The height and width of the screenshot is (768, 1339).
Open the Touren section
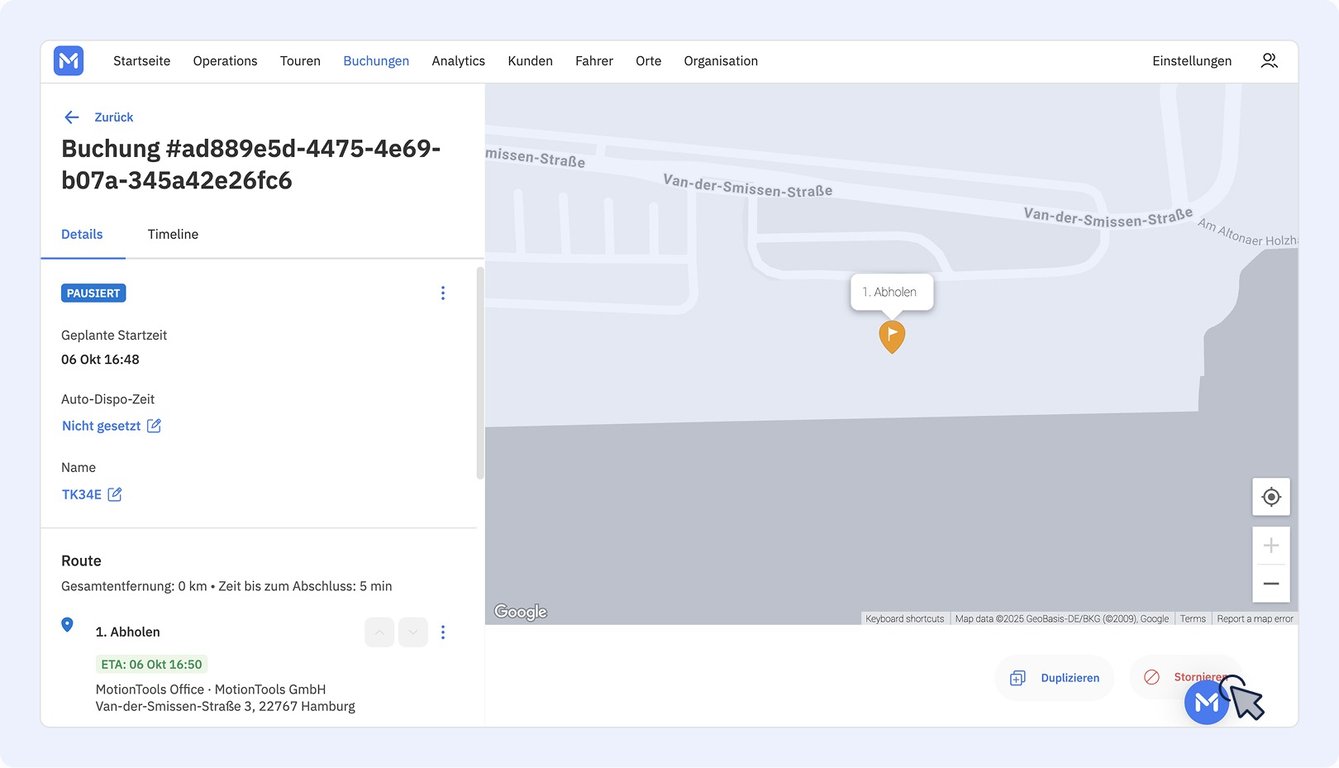point(300,61)
